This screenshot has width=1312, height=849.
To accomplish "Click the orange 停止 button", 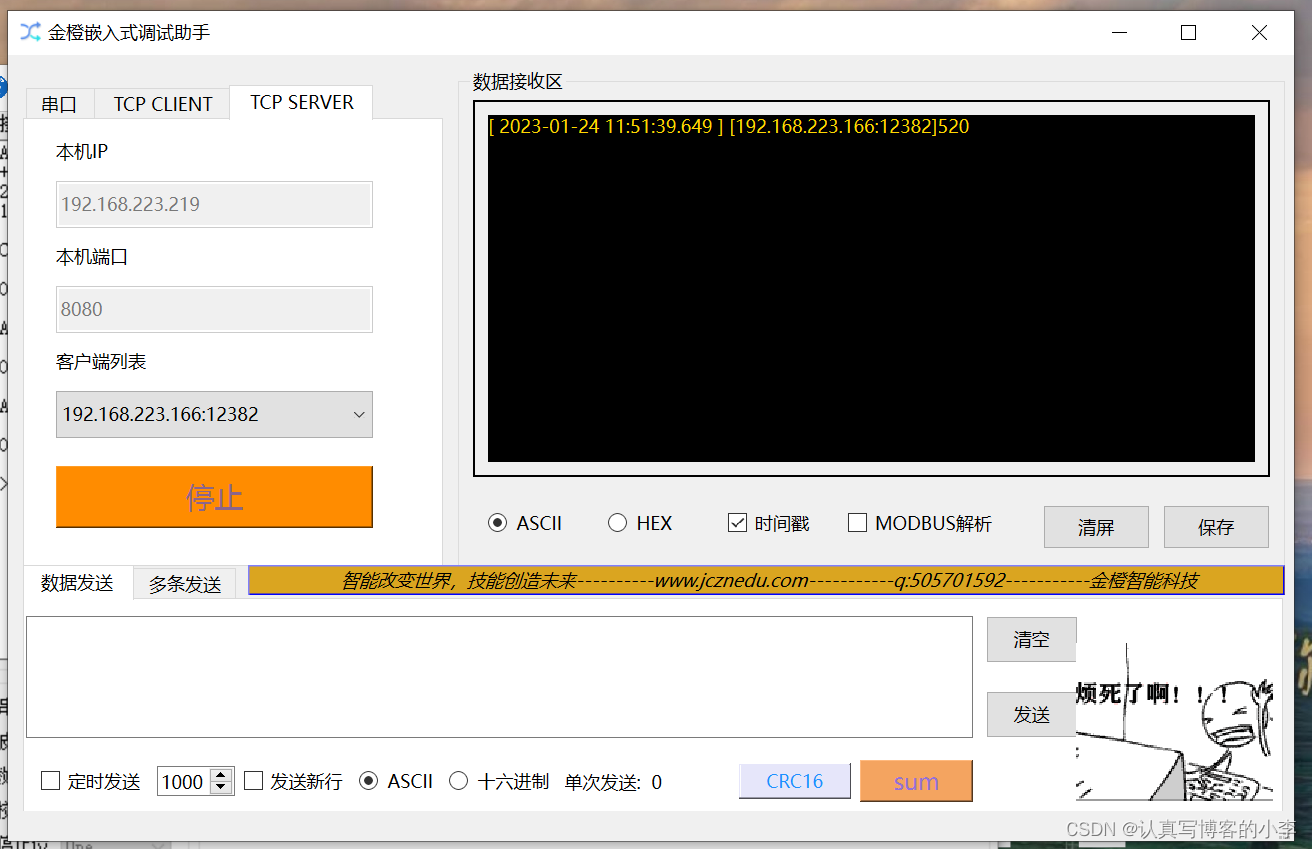I will click(214, 497).
